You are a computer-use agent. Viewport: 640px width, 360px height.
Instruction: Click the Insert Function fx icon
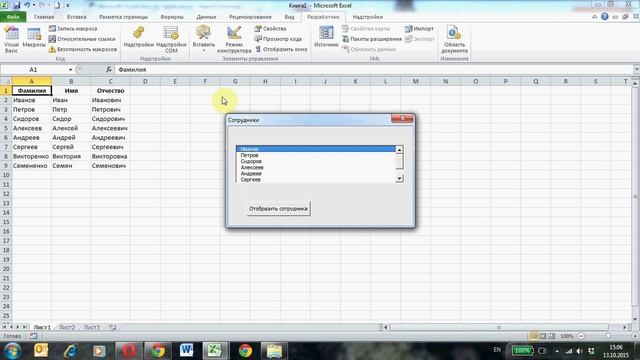[x=109, y=70]
